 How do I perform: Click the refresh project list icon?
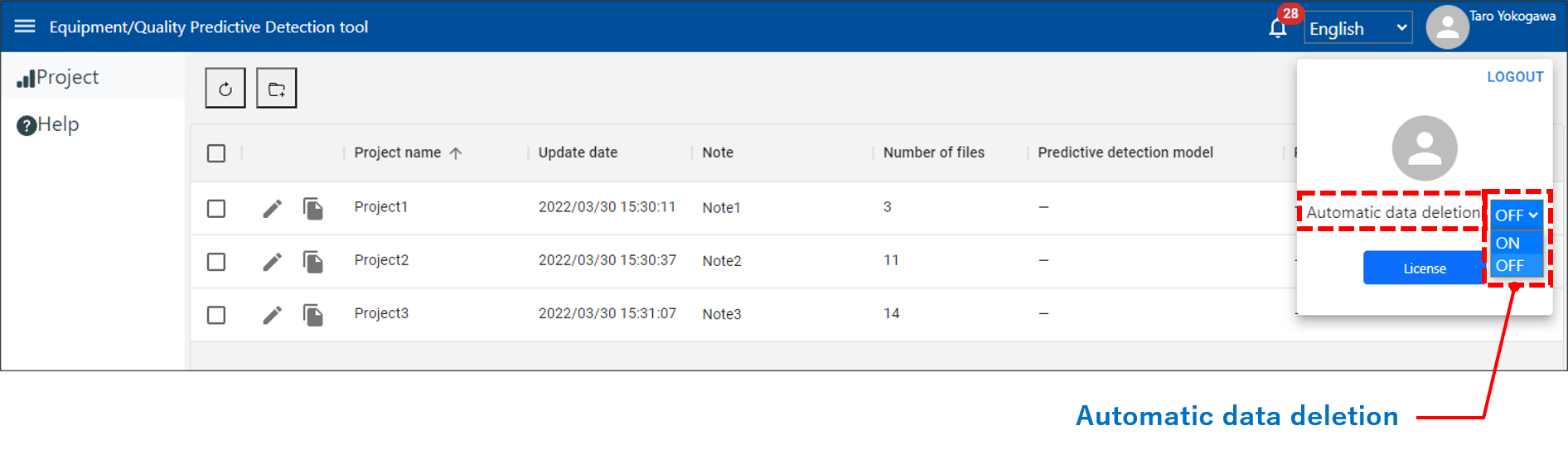(x=225, y=89)
